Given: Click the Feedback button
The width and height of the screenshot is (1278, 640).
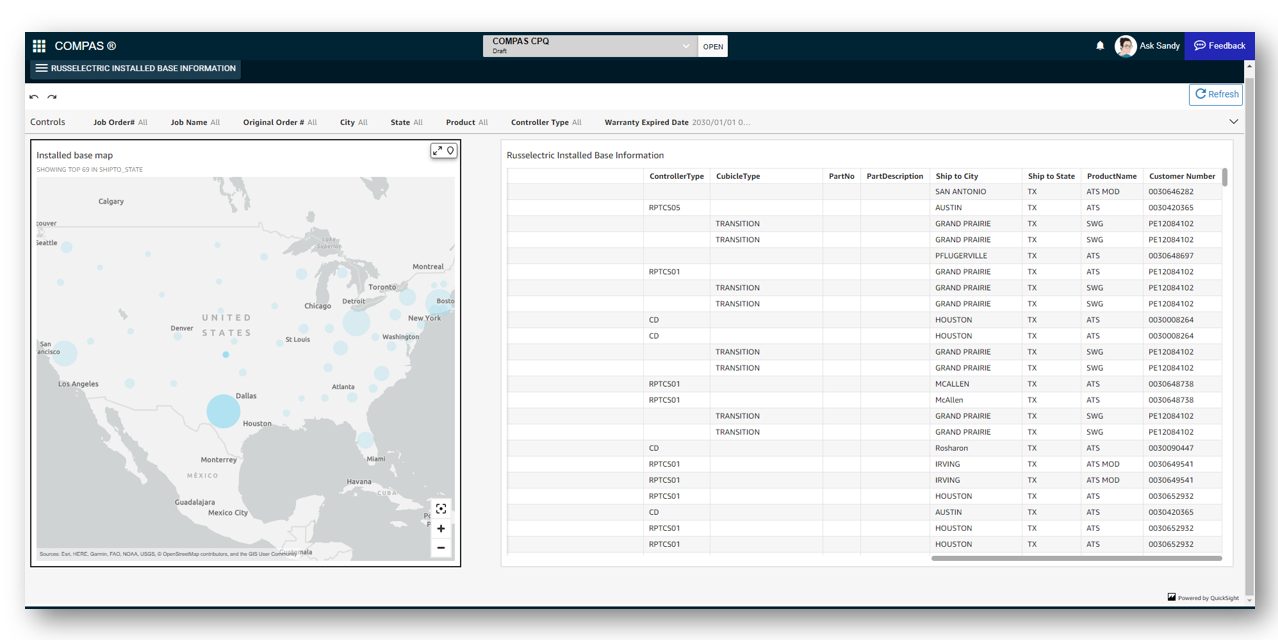Looking at the screenshot, I should click(x=1219, y=46).
